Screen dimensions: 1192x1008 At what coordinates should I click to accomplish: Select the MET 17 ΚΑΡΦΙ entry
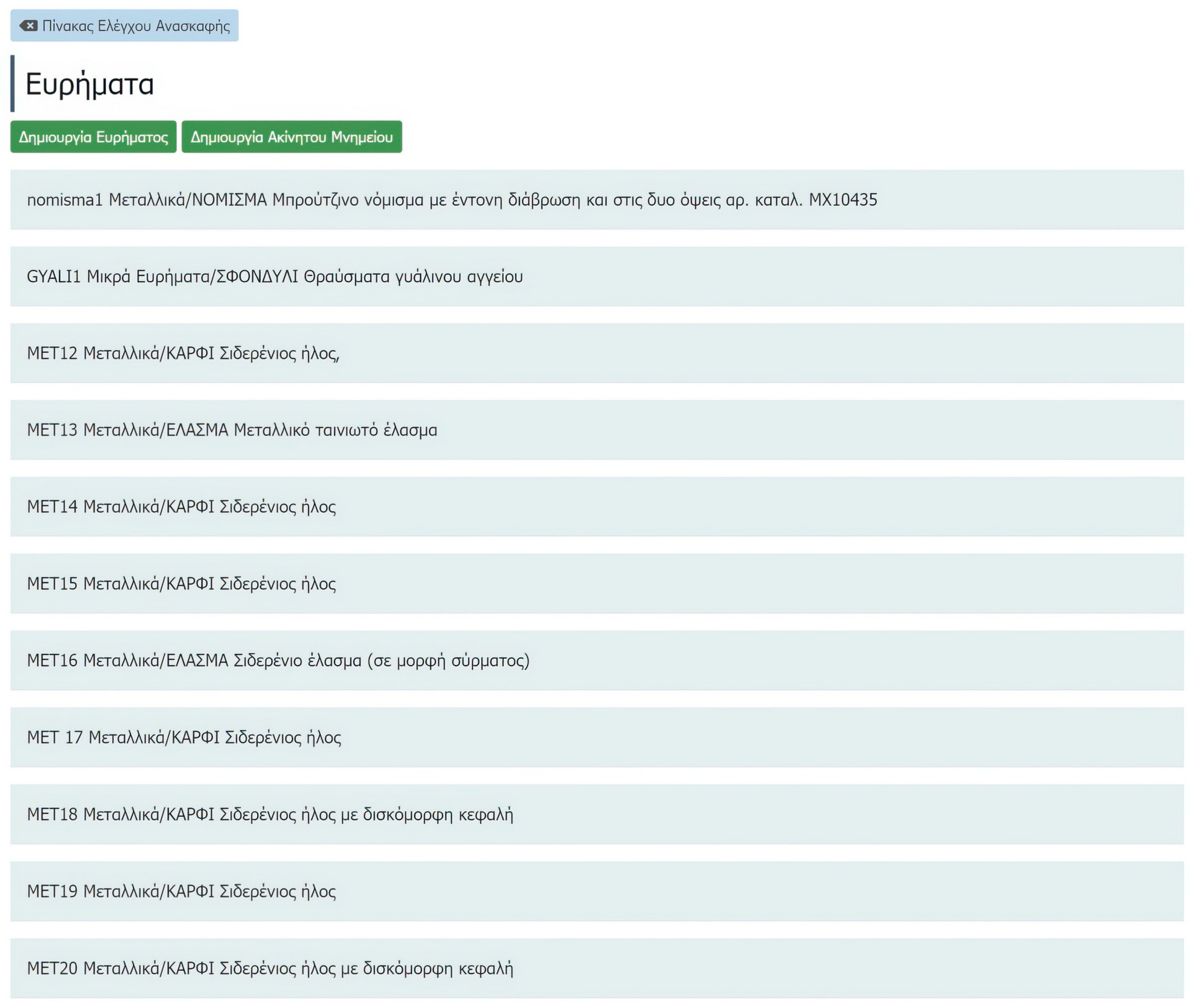click(x=183, y=737)
